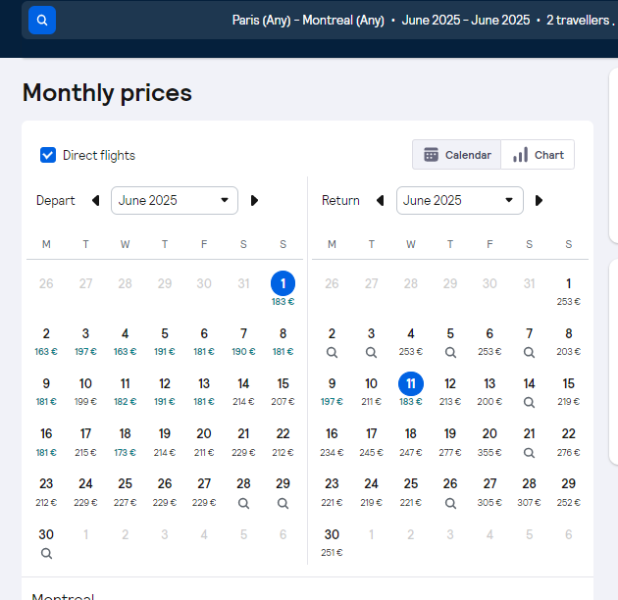Choose depart June 4 at 163 €
Viewport: 618px width, 600px height.
click(x=125, y=341)
